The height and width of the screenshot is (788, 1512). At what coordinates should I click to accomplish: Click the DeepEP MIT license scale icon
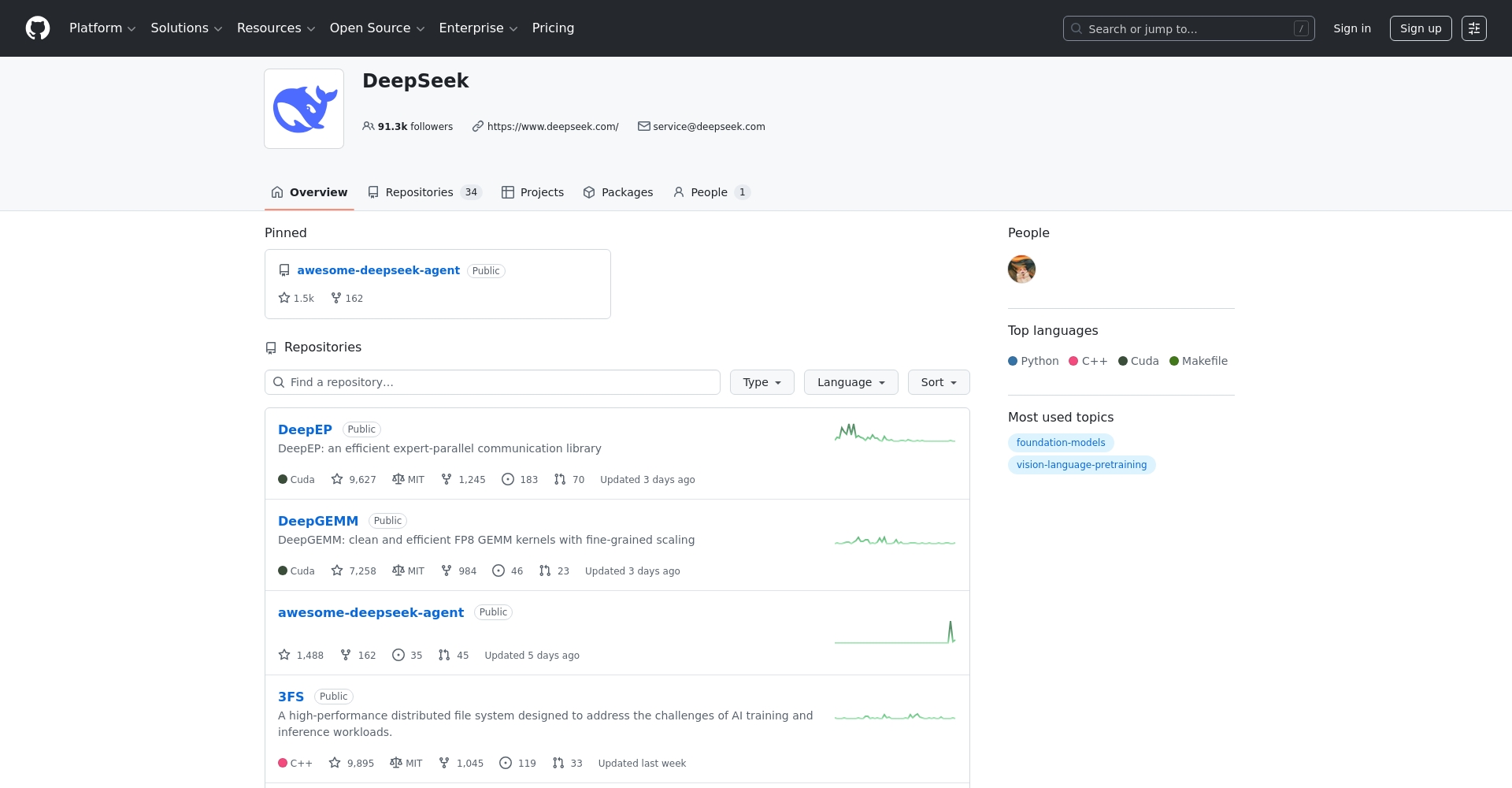point(398,479)
